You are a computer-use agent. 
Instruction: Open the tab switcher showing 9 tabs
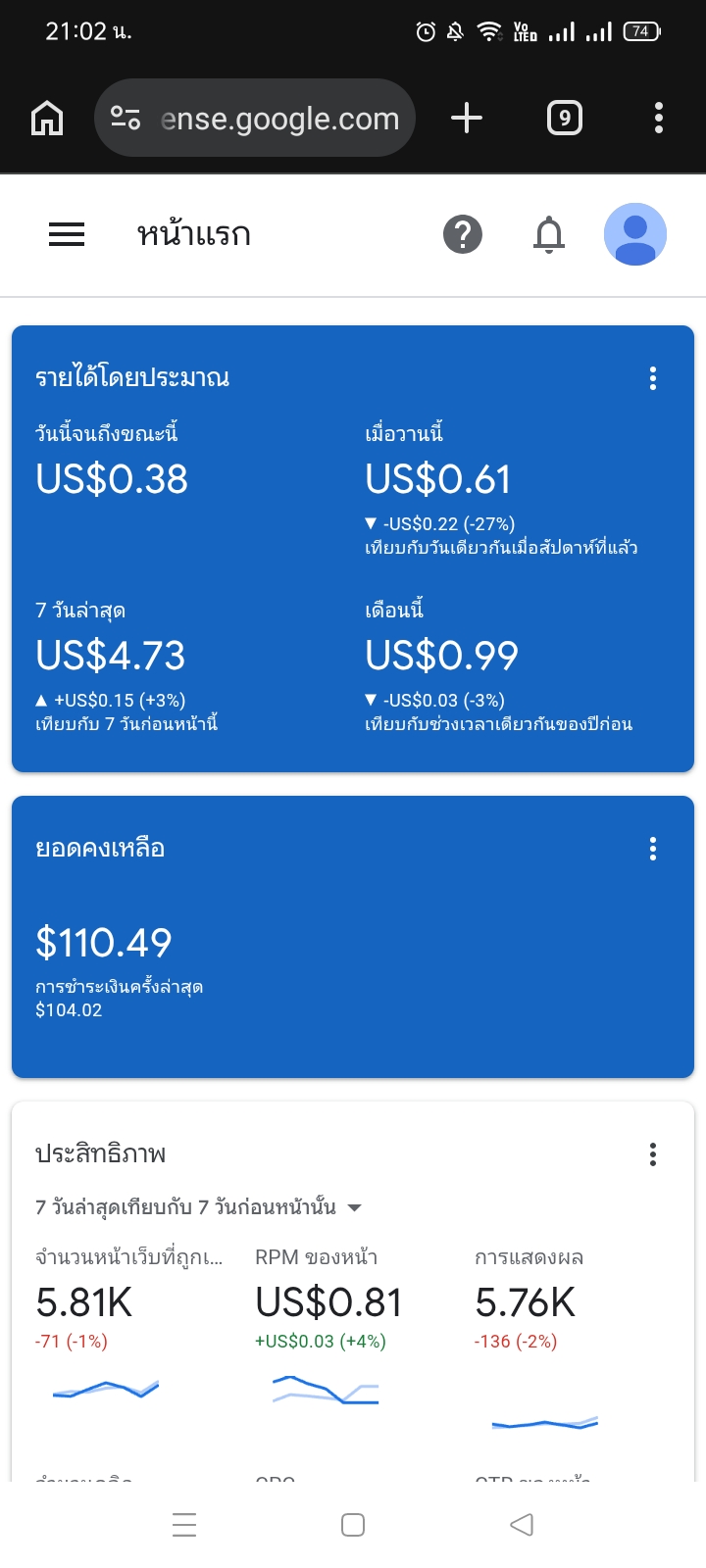[x=564, y=119]
